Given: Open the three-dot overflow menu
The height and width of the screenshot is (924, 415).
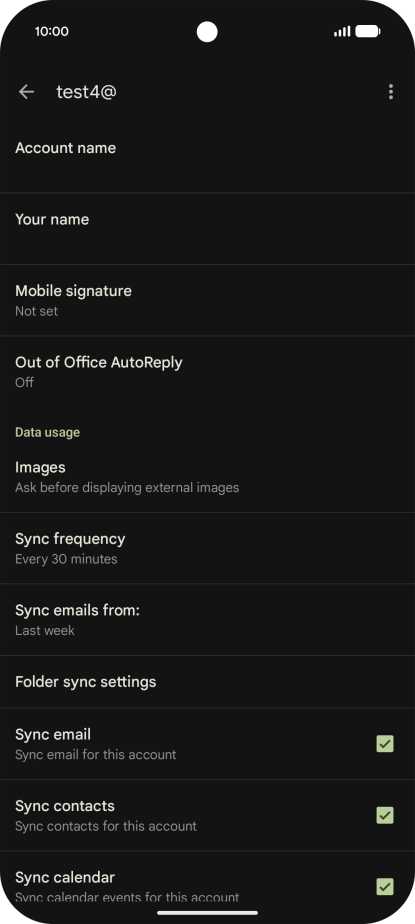Looking at the screenshot, I should click(x=390, y=92).
